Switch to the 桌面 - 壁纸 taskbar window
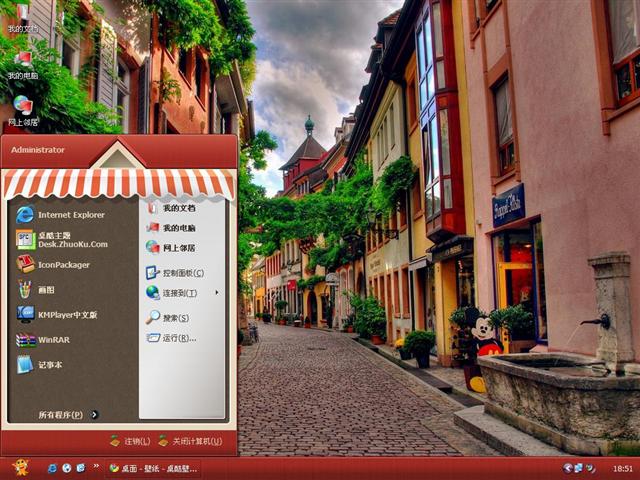 point(153,469)
